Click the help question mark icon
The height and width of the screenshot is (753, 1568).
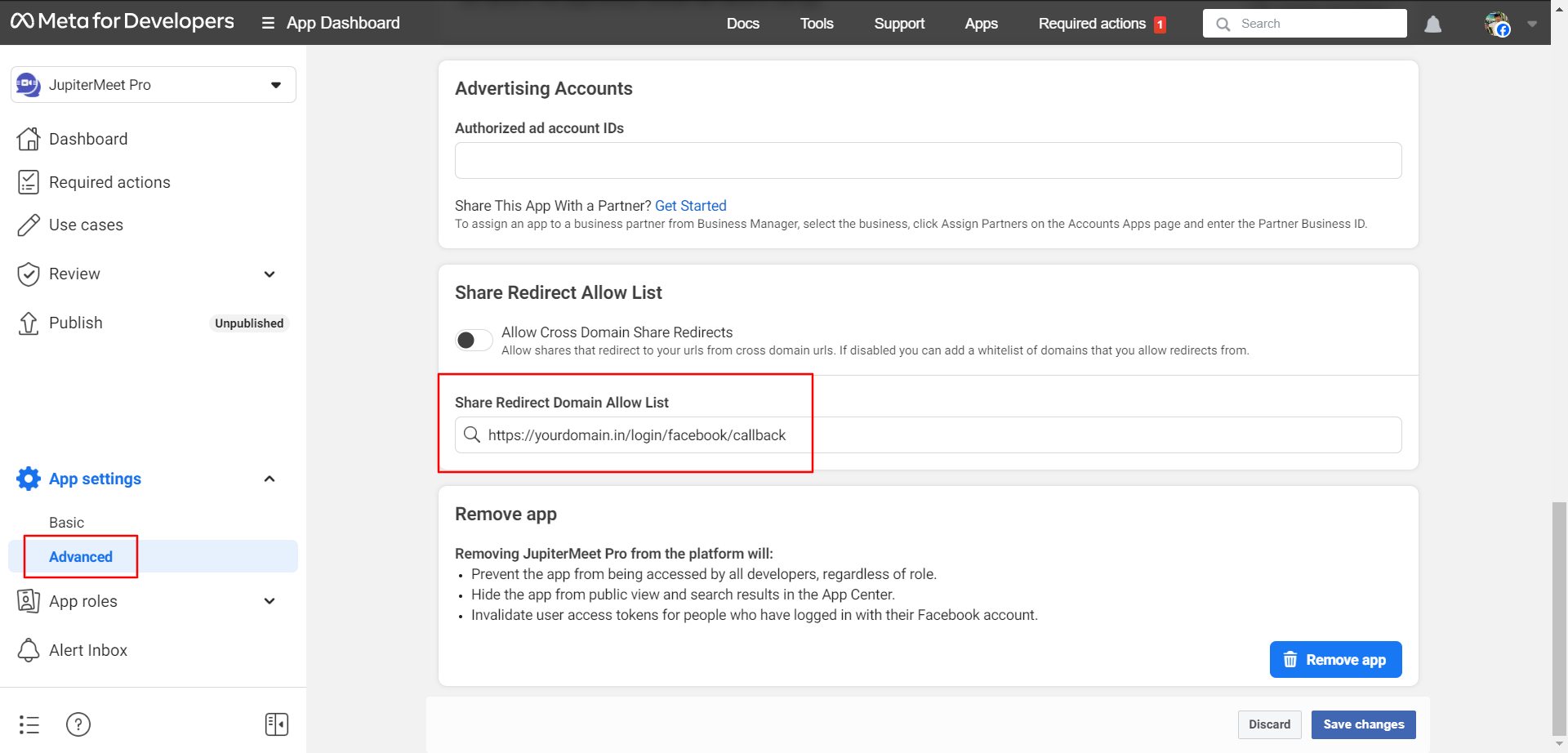pyautogui.click(x=78, y=724)
